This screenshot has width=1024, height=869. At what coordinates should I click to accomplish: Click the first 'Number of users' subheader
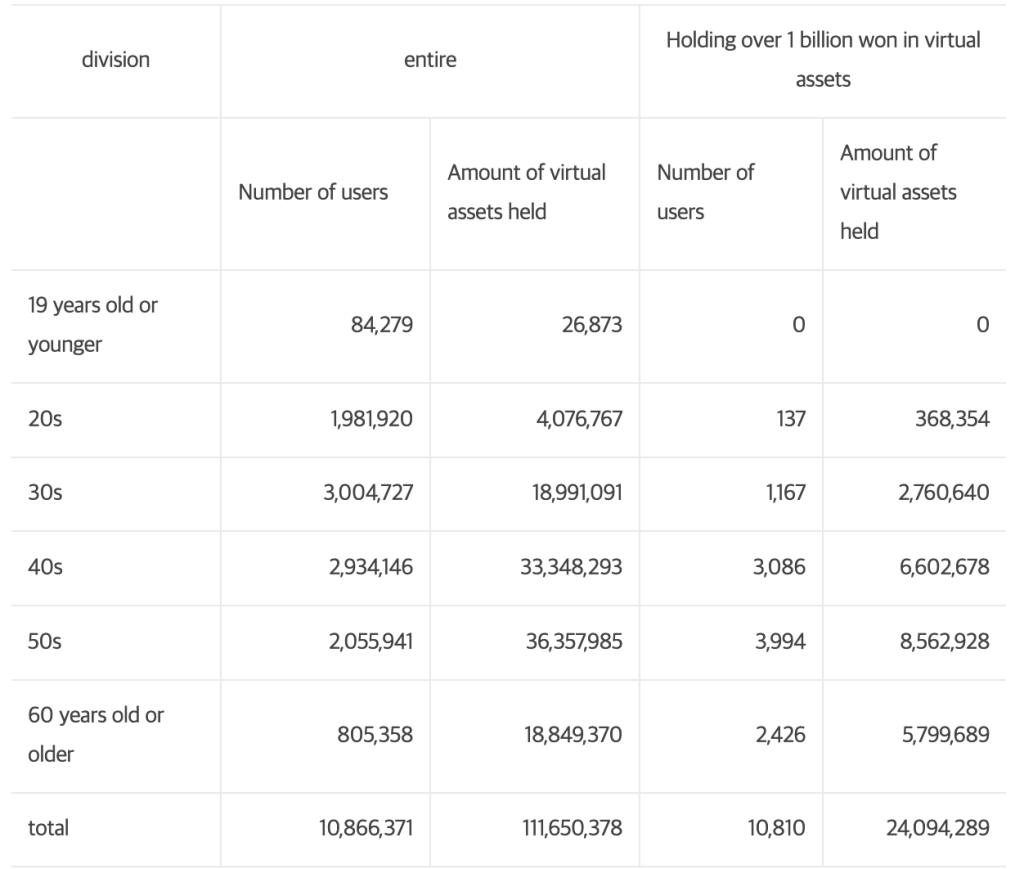[313, 192]
